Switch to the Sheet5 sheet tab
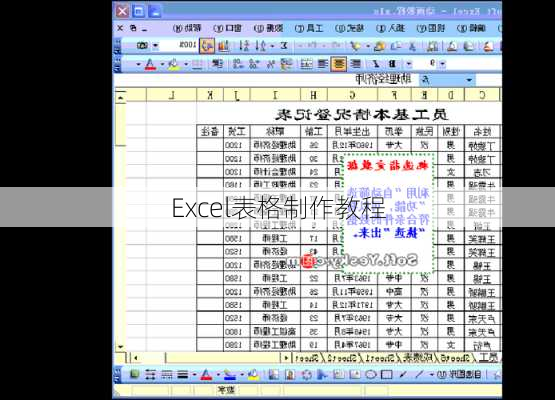Viewport: 555px width, 400px height. point(454,358)
